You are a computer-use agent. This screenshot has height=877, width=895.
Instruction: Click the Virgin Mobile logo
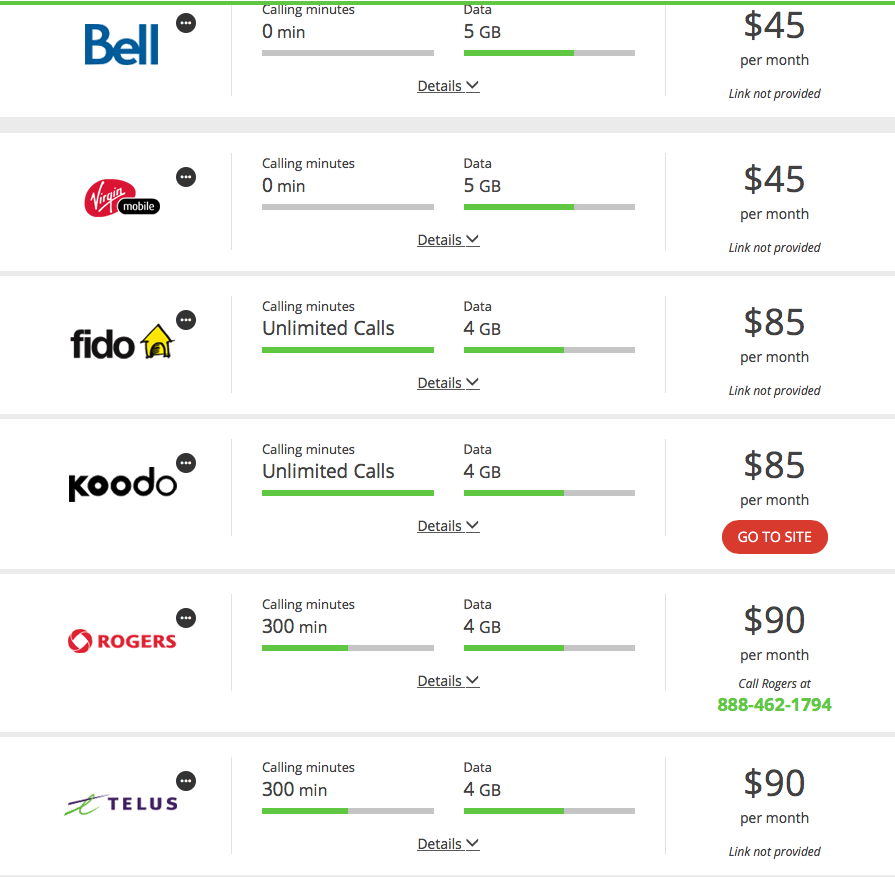click(122, 198)
